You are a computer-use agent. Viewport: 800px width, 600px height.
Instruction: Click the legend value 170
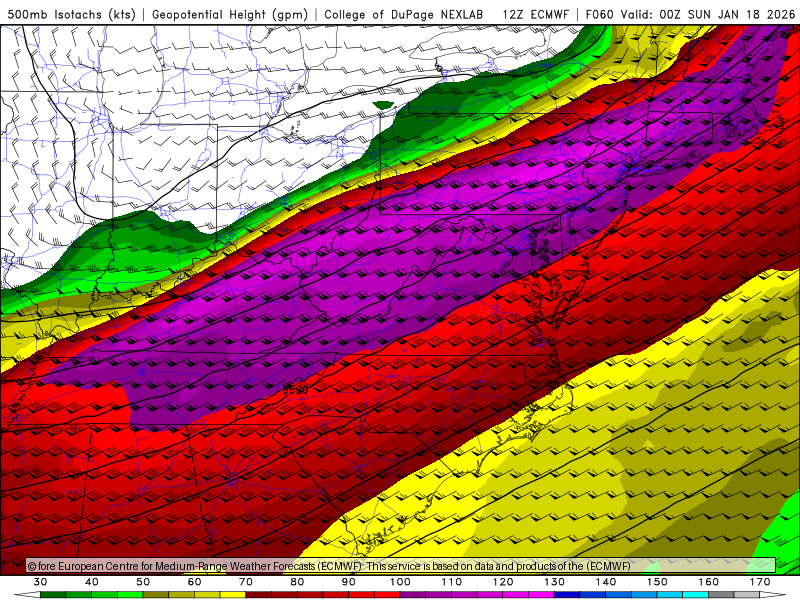click(x=760, y=582)
